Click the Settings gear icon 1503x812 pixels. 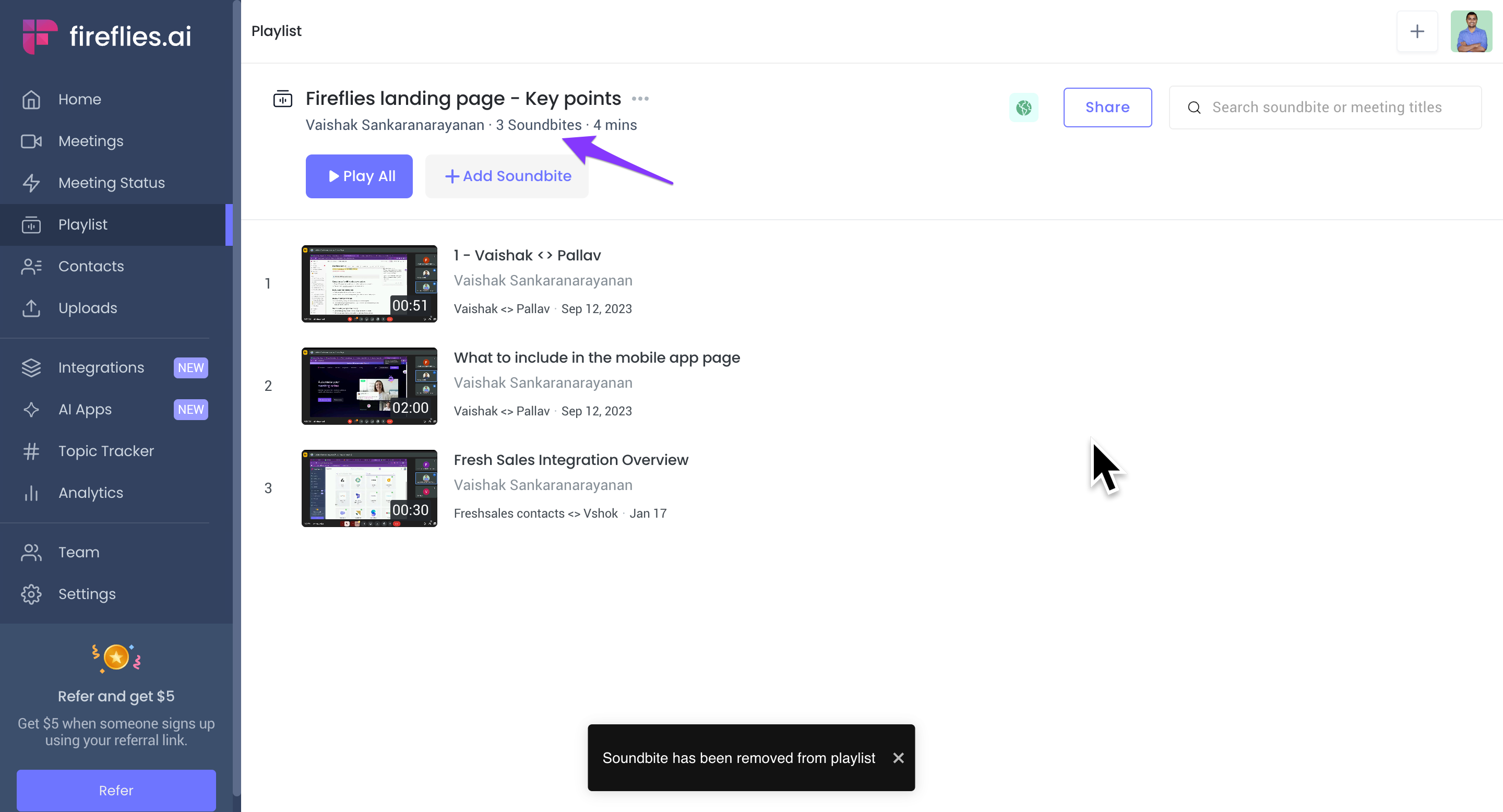[x=31, y=594]
